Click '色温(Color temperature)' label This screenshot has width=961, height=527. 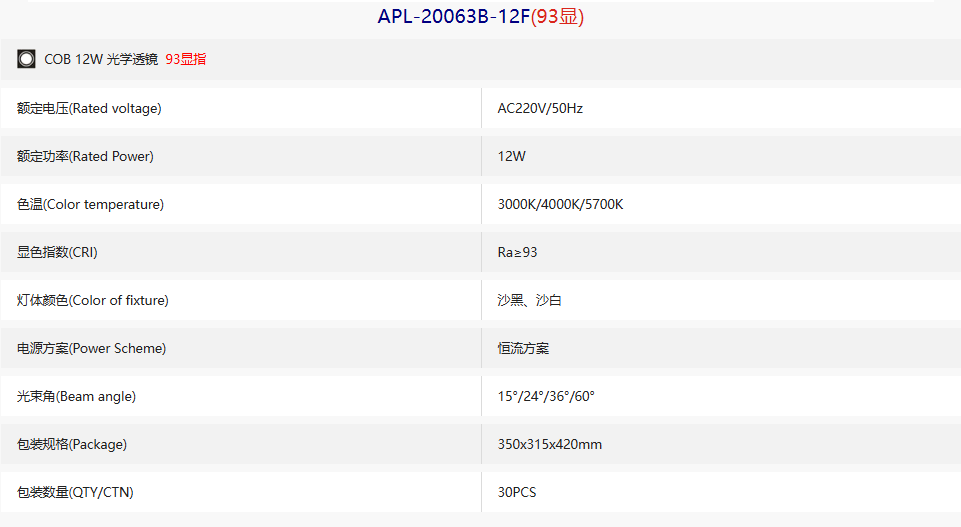(90, 204)
